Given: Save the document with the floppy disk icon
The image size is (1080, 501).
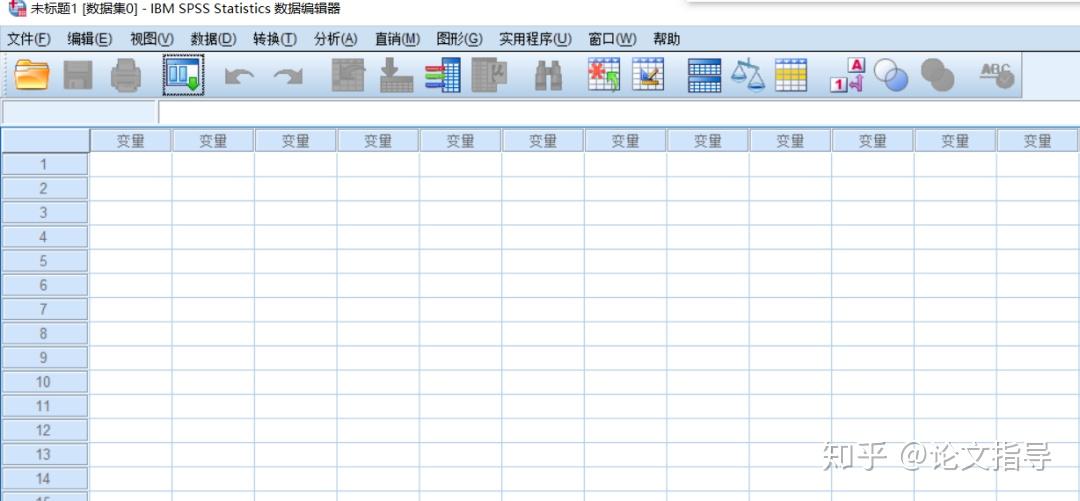Looking at the screenshot, I should click(x=78, y=75).
